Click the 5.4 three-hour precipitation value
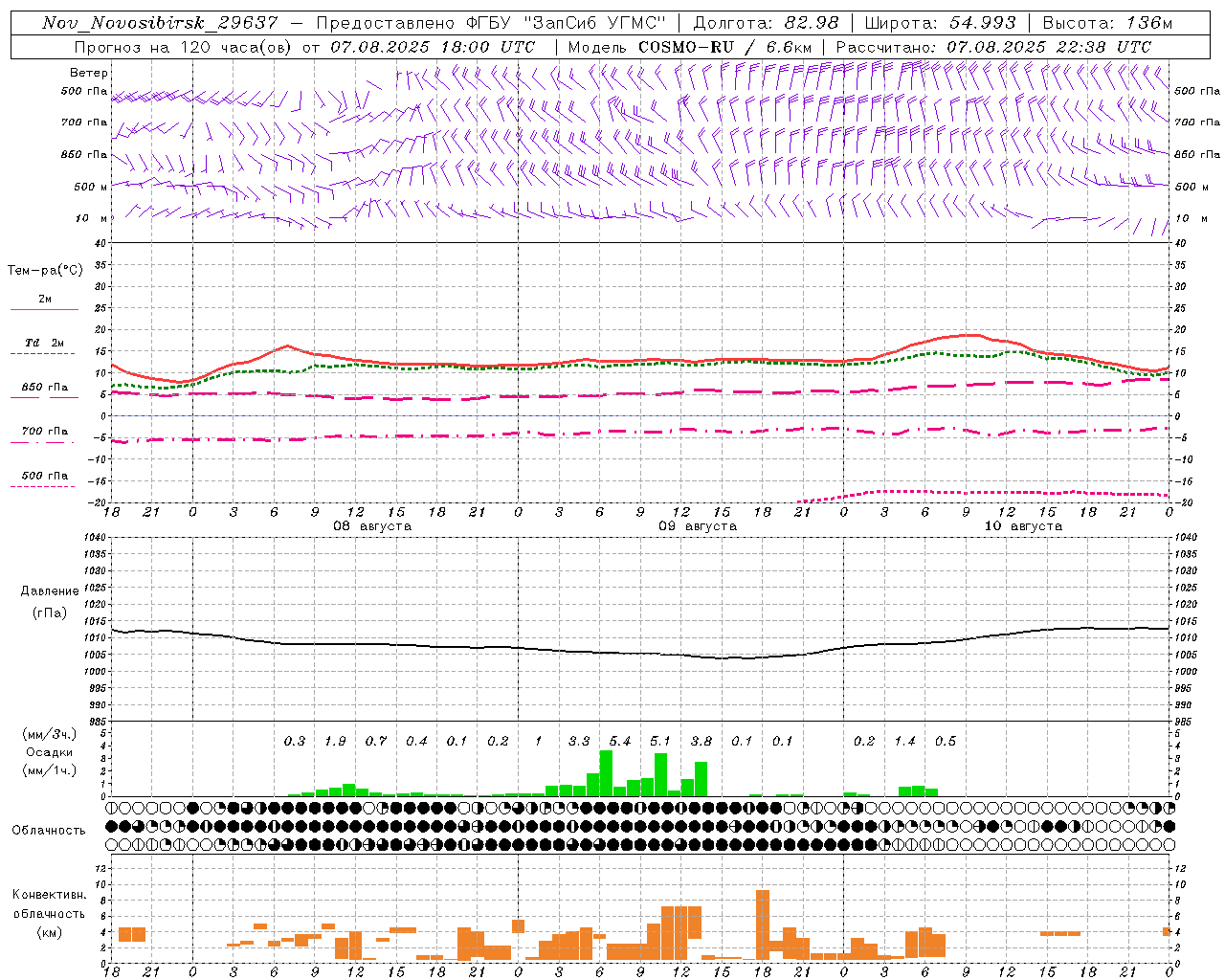Screen dimensions: 1225x980 [620, 741]
